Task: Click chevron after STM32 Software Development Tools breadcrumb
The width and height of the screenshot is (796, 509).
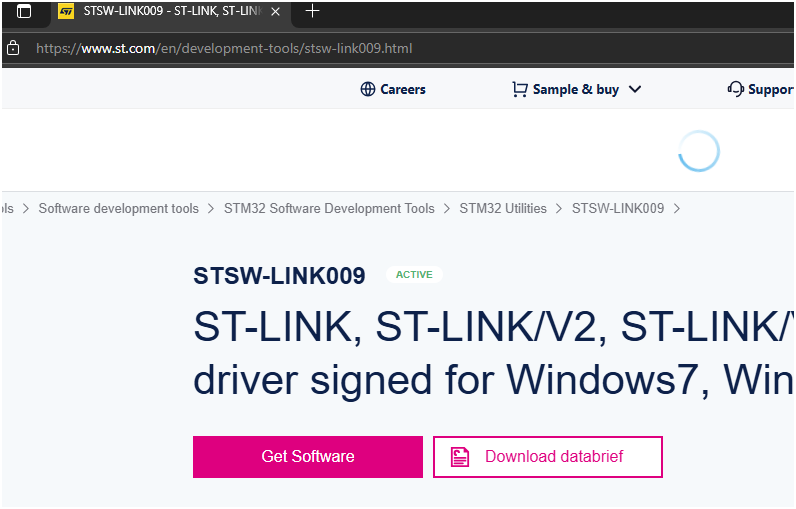Action: 447,209
